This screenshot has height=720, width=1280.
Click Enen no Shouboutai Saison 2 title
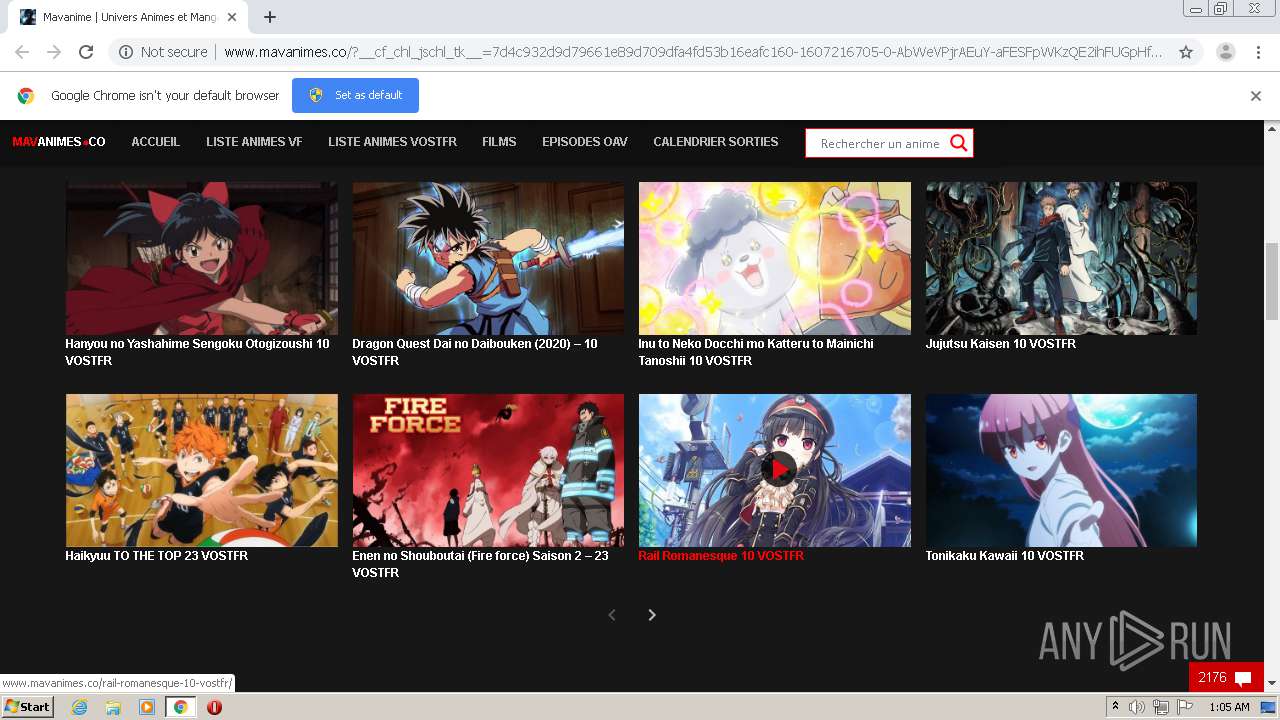[x=480, y=564]
